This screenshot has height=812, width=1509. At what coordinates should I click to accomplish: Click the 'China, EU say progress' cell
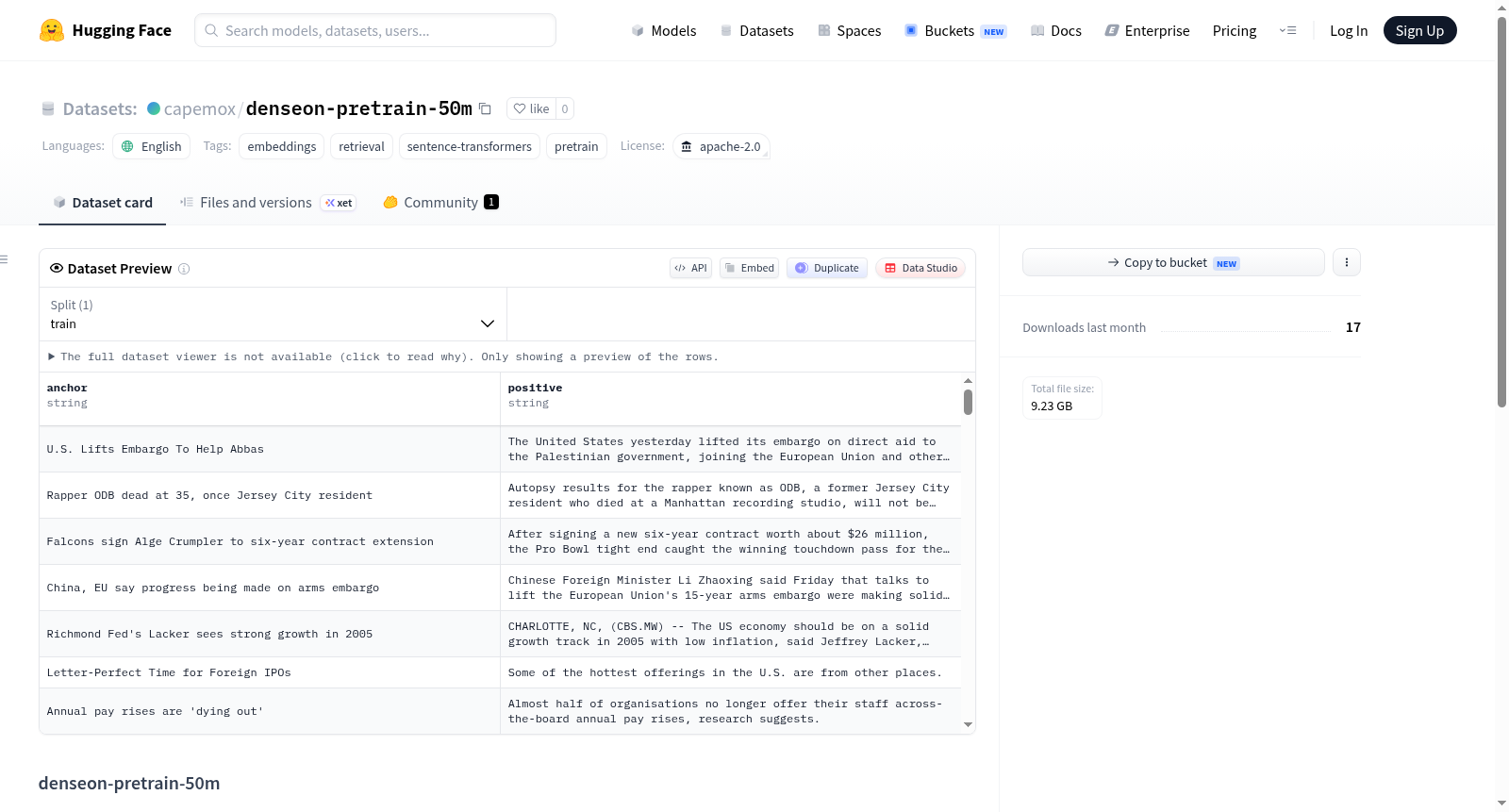[270, 588]
